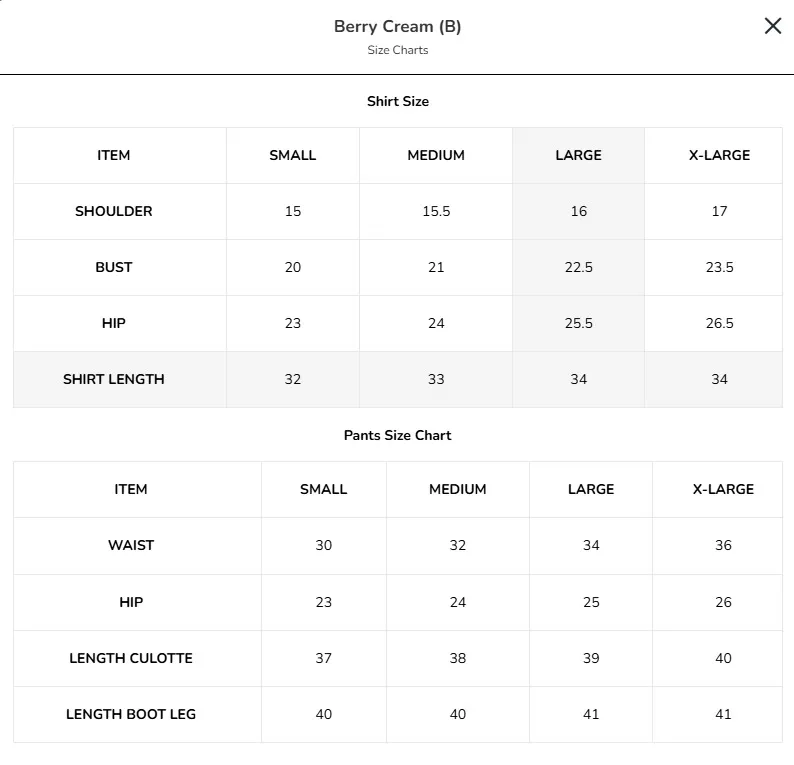Click the WAIST row label in pants table
This screenshot has width=794, height=765.
131,545
